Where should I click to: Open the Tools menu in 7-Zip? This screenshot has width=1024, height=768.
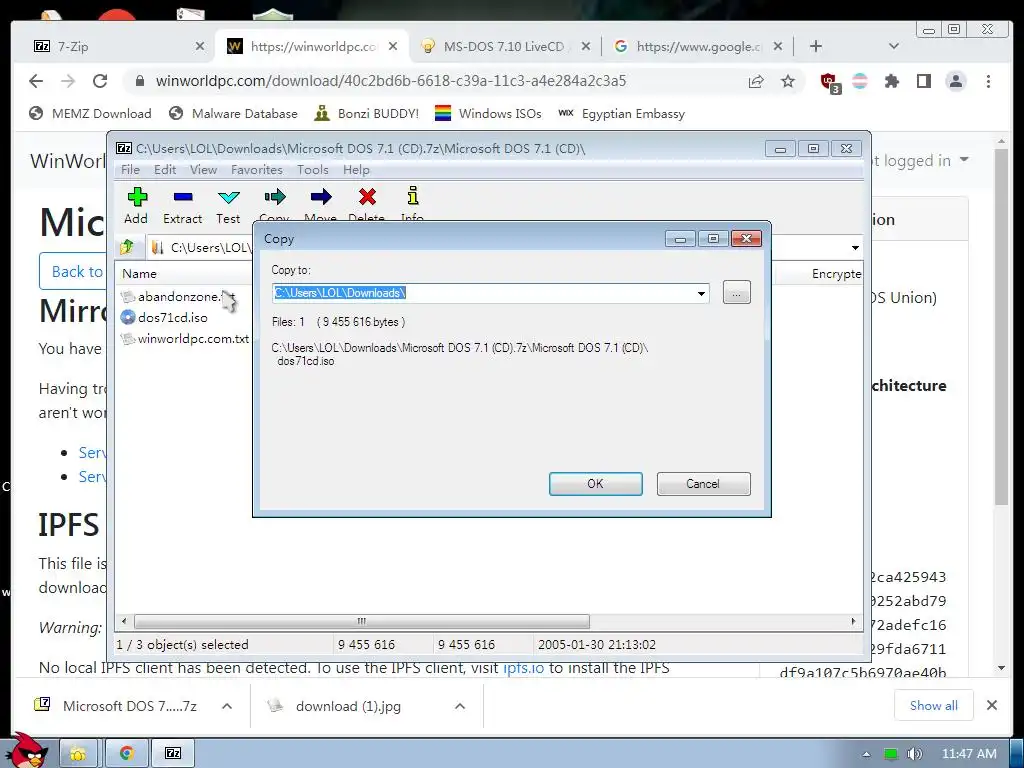[313, 170]
